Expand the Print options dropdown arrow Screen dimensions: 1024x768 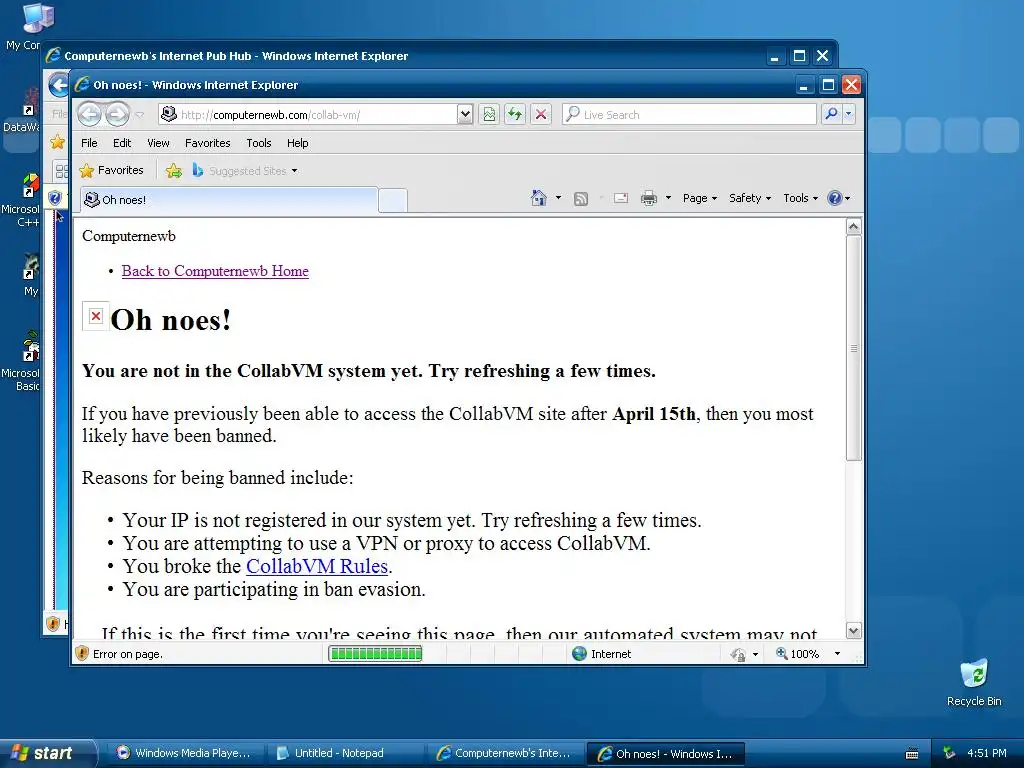668,198
